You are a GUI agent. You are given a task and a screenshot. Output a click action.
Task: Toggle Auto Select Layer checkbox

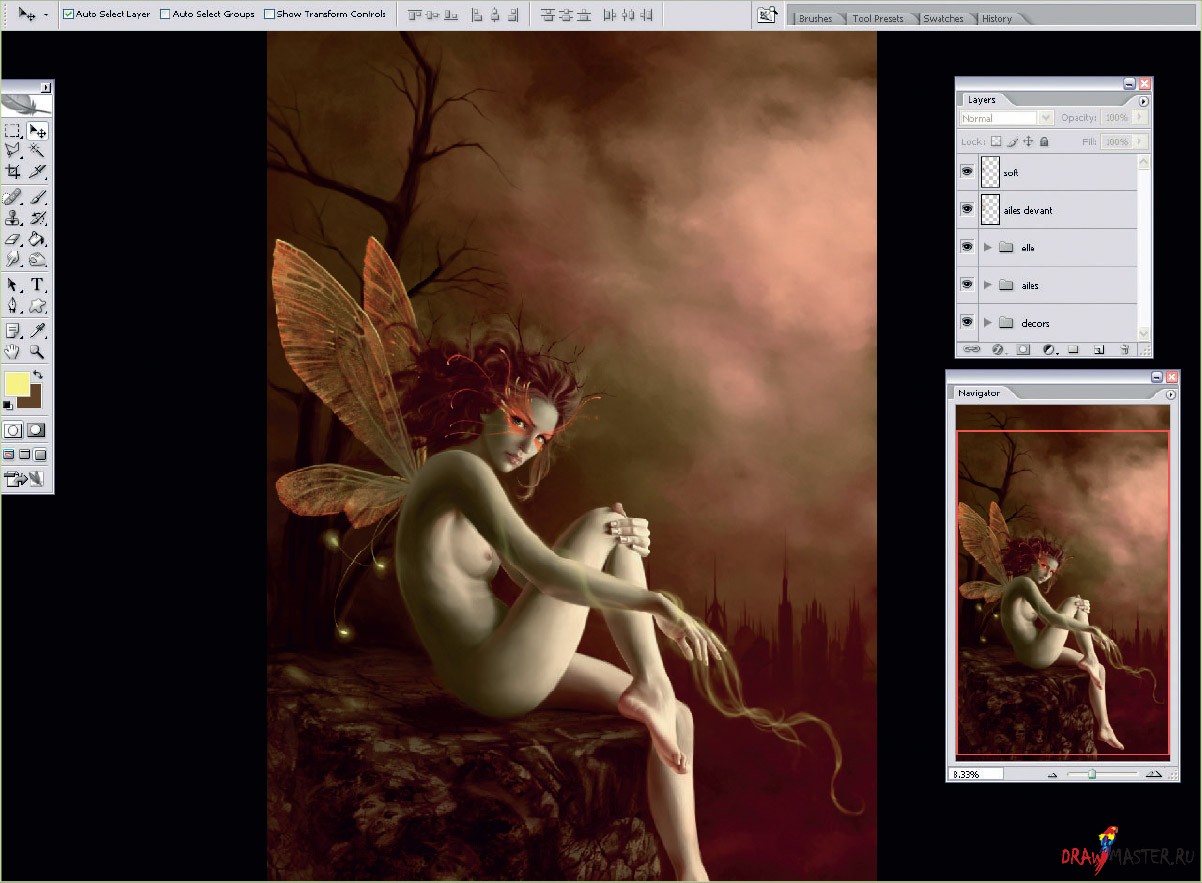(x=68, y=14)
